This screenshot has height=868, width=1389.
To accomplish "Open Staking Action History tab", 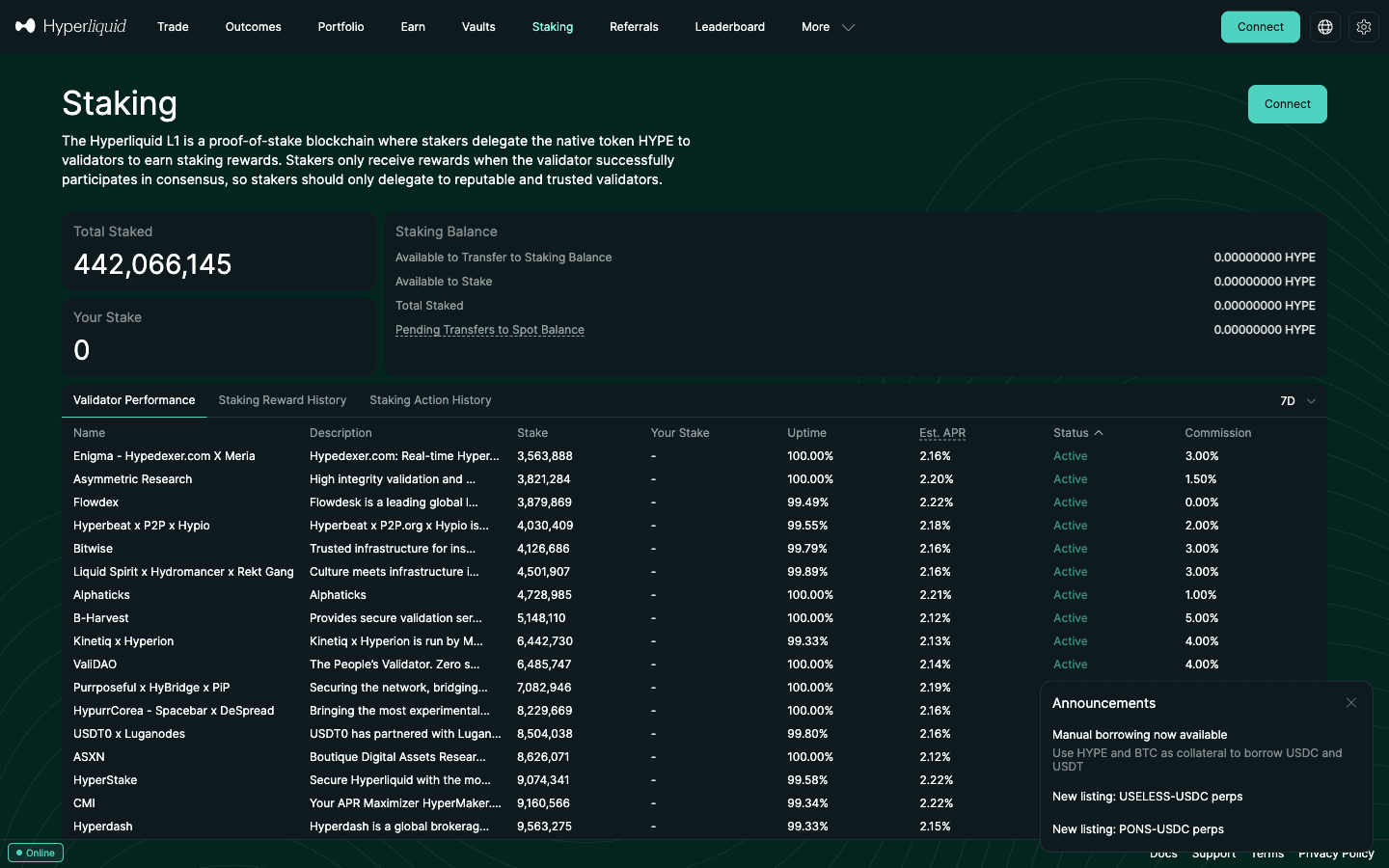I will [430, 400].
